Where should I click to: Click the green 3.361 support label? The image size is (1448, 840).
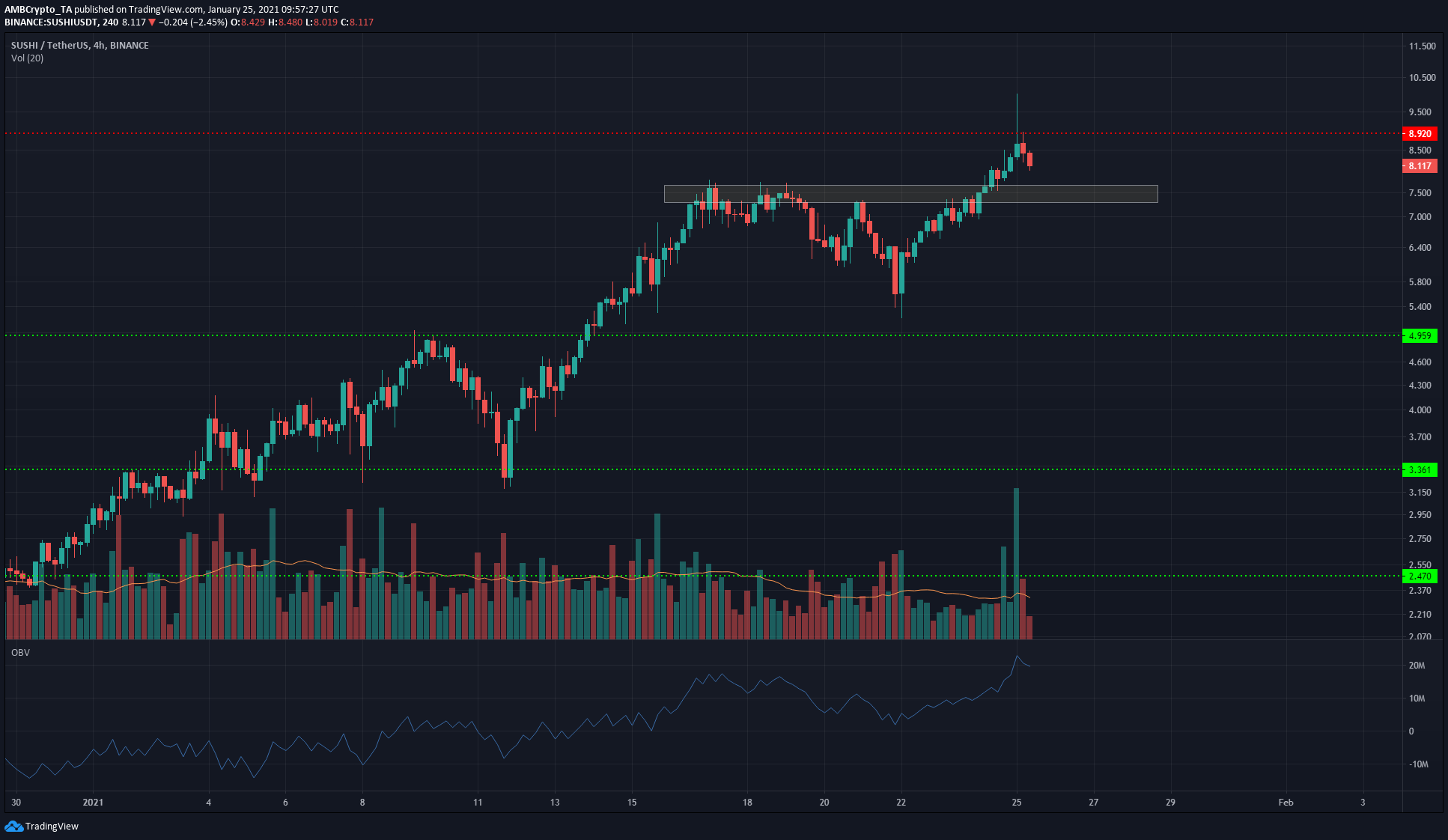pyautogui.click(x=1420, y=470)
